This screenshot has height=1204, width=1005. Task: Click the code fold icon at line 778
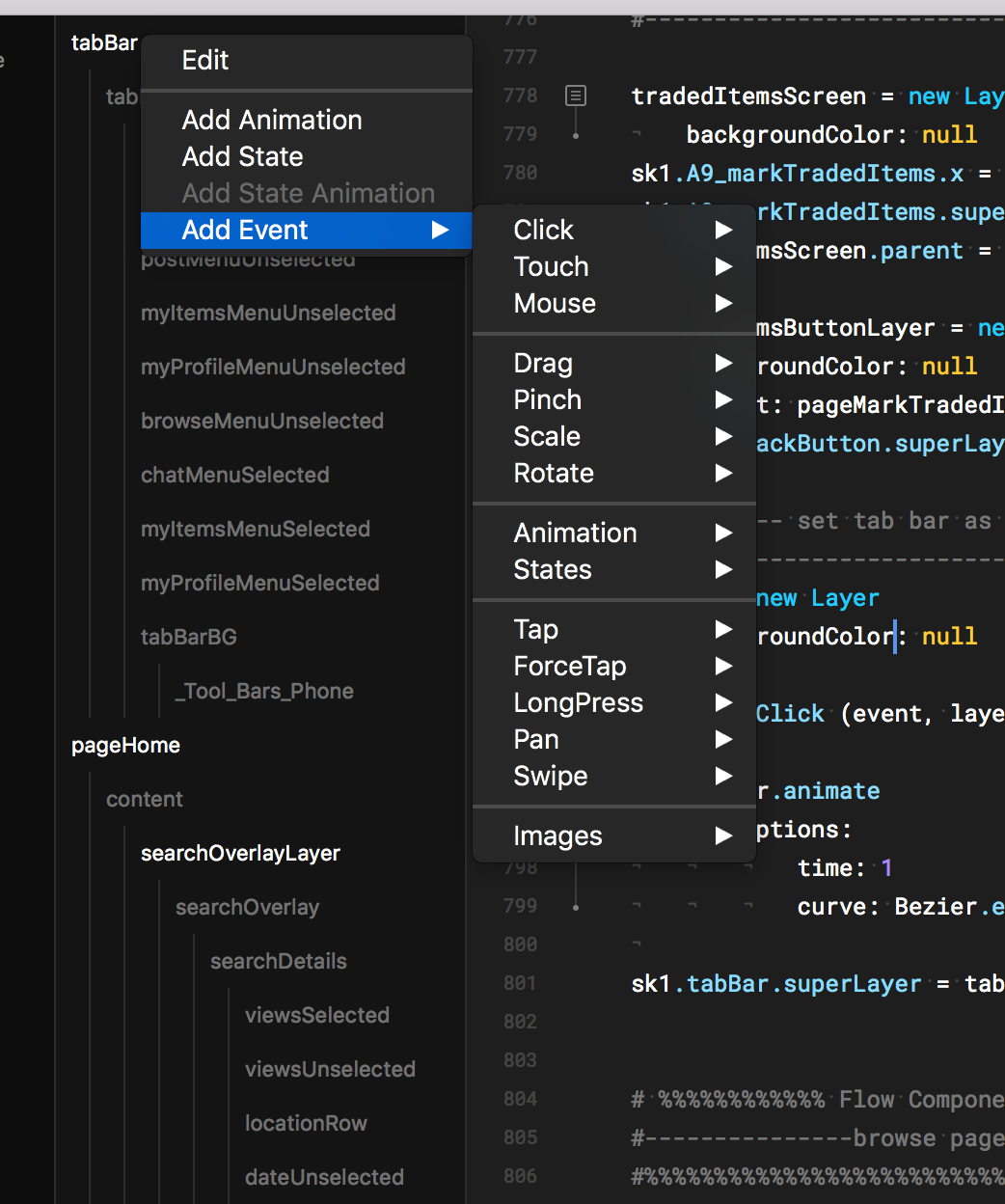coord(576,96)
